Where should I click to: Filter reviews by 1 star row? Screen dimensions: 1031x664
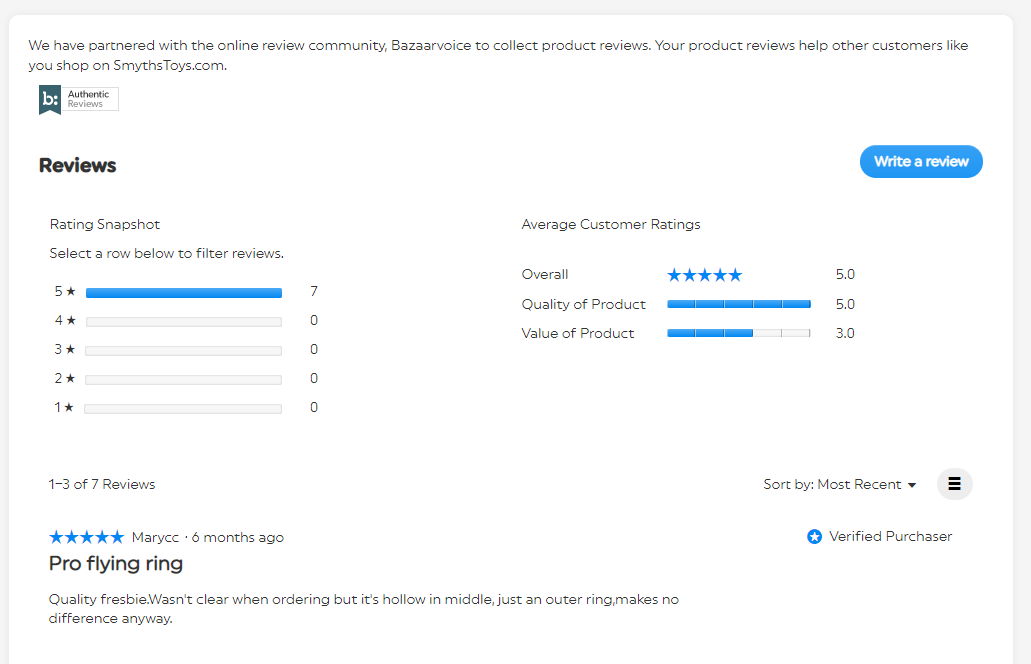tap(183, 409)
